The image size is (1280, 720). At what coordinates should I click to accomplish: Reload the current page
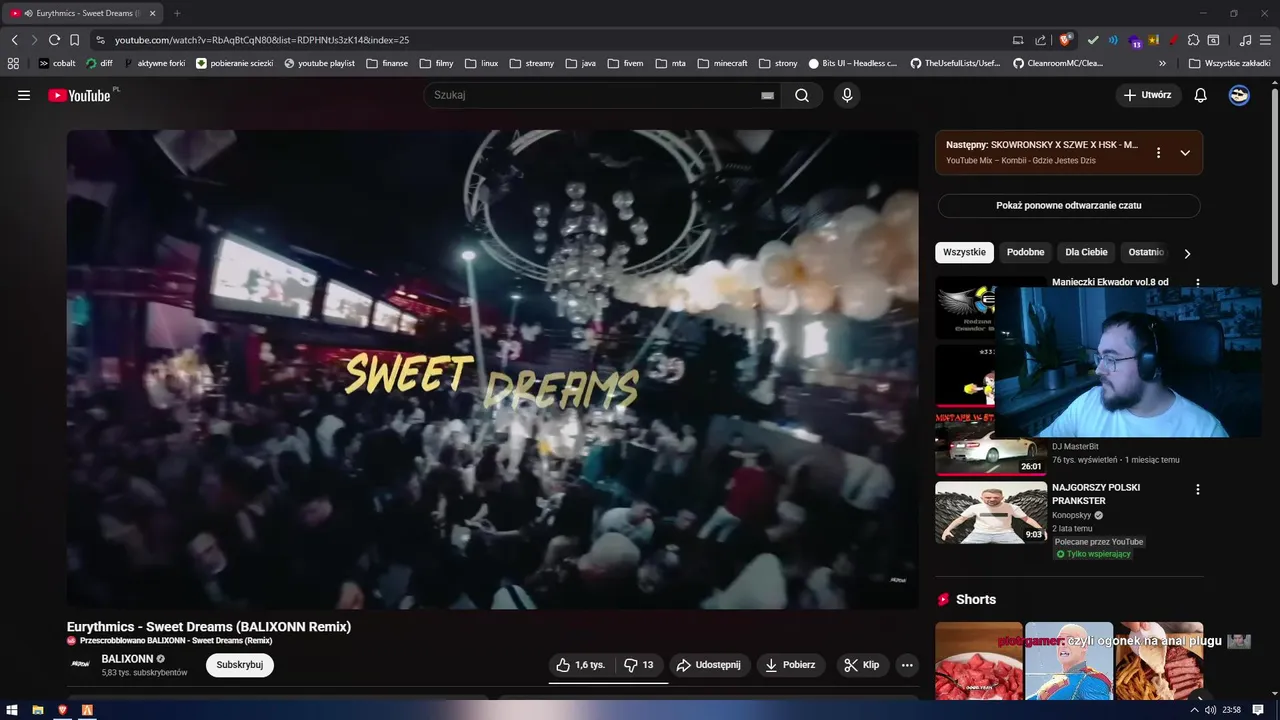[54, 40]
